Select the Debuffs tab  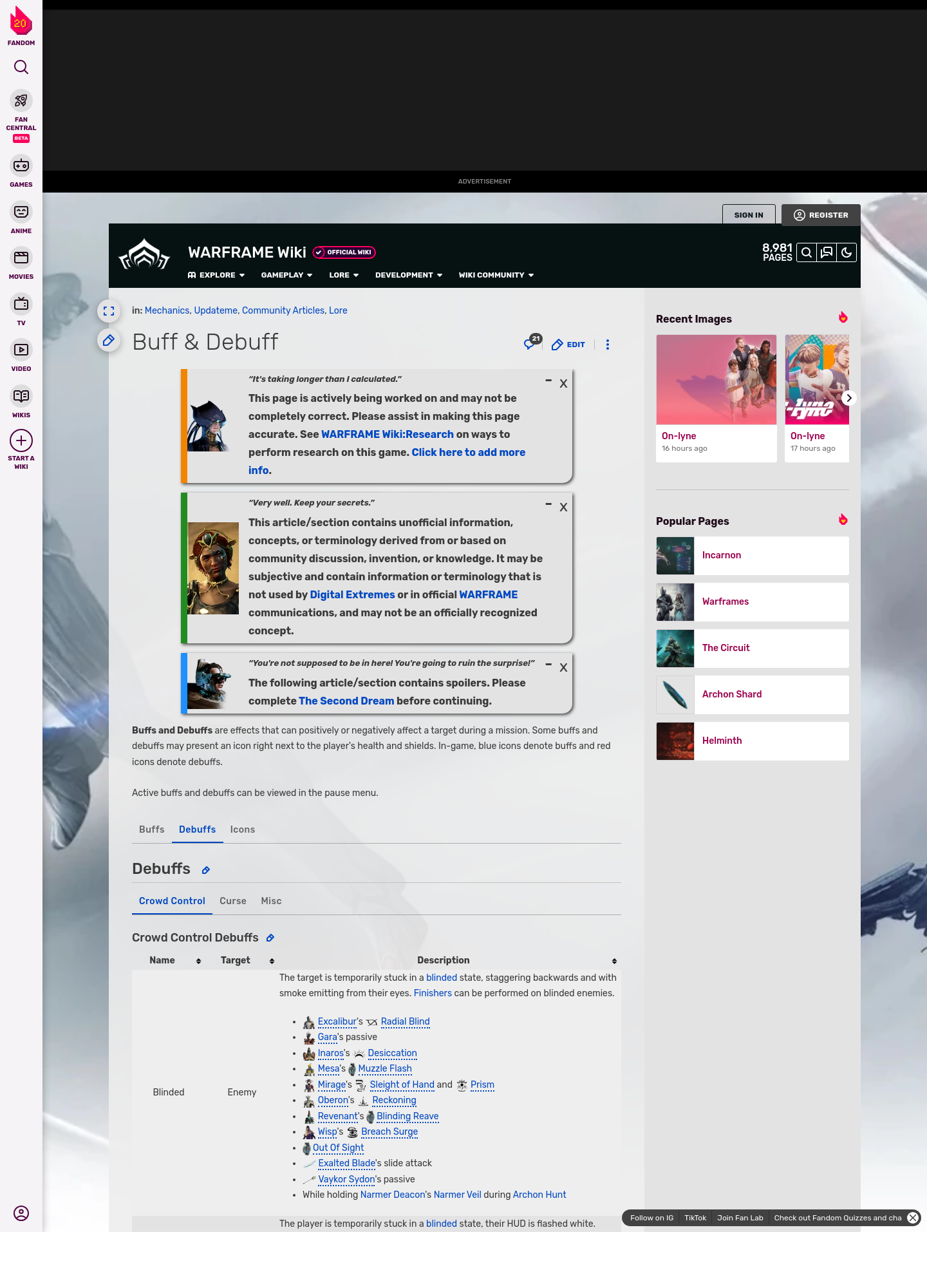[198, 829]
